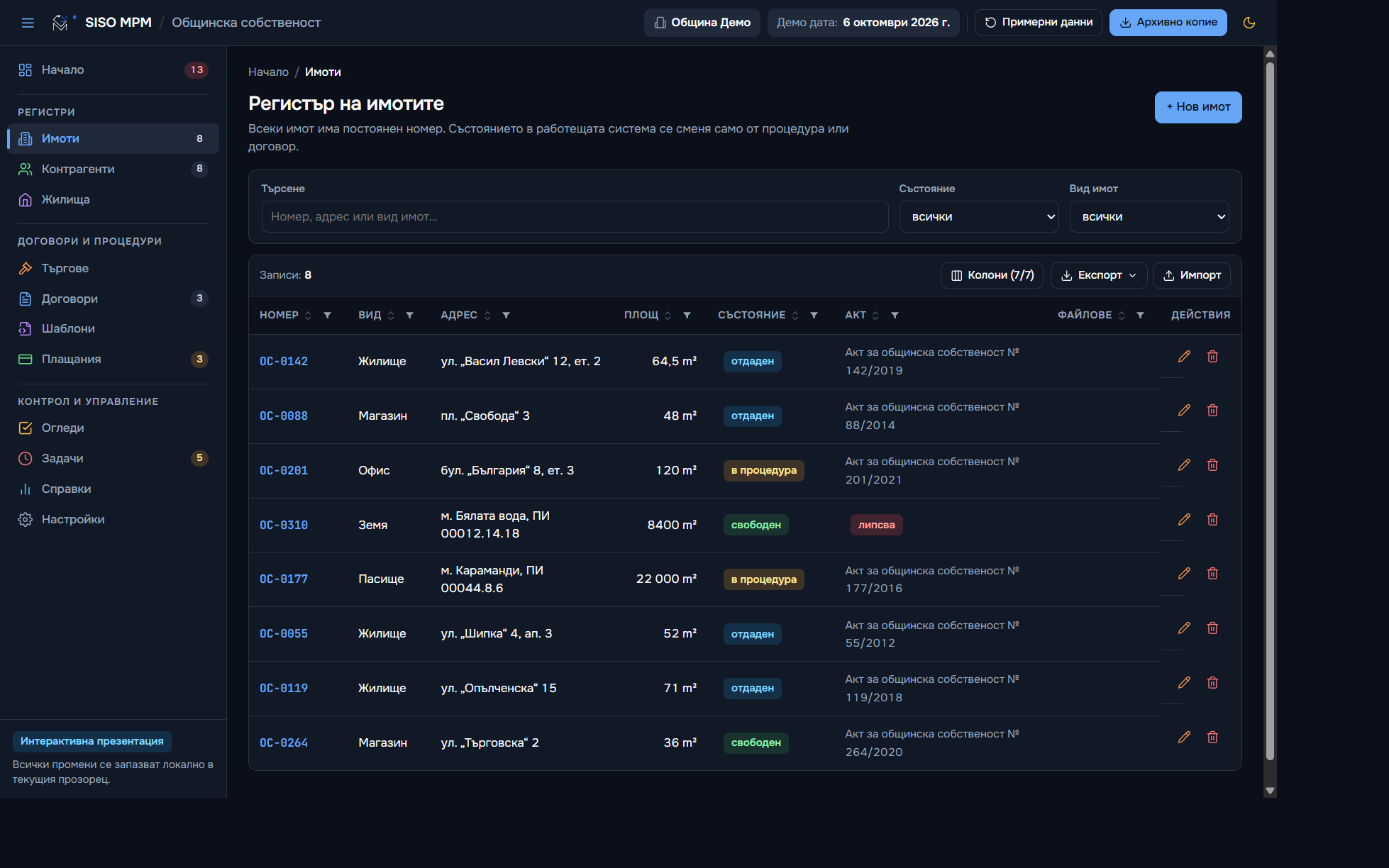Edit property OC-0088 with pencil icon
Image resolution: width=1389 pixels, height=868 pixels.
1184,411
